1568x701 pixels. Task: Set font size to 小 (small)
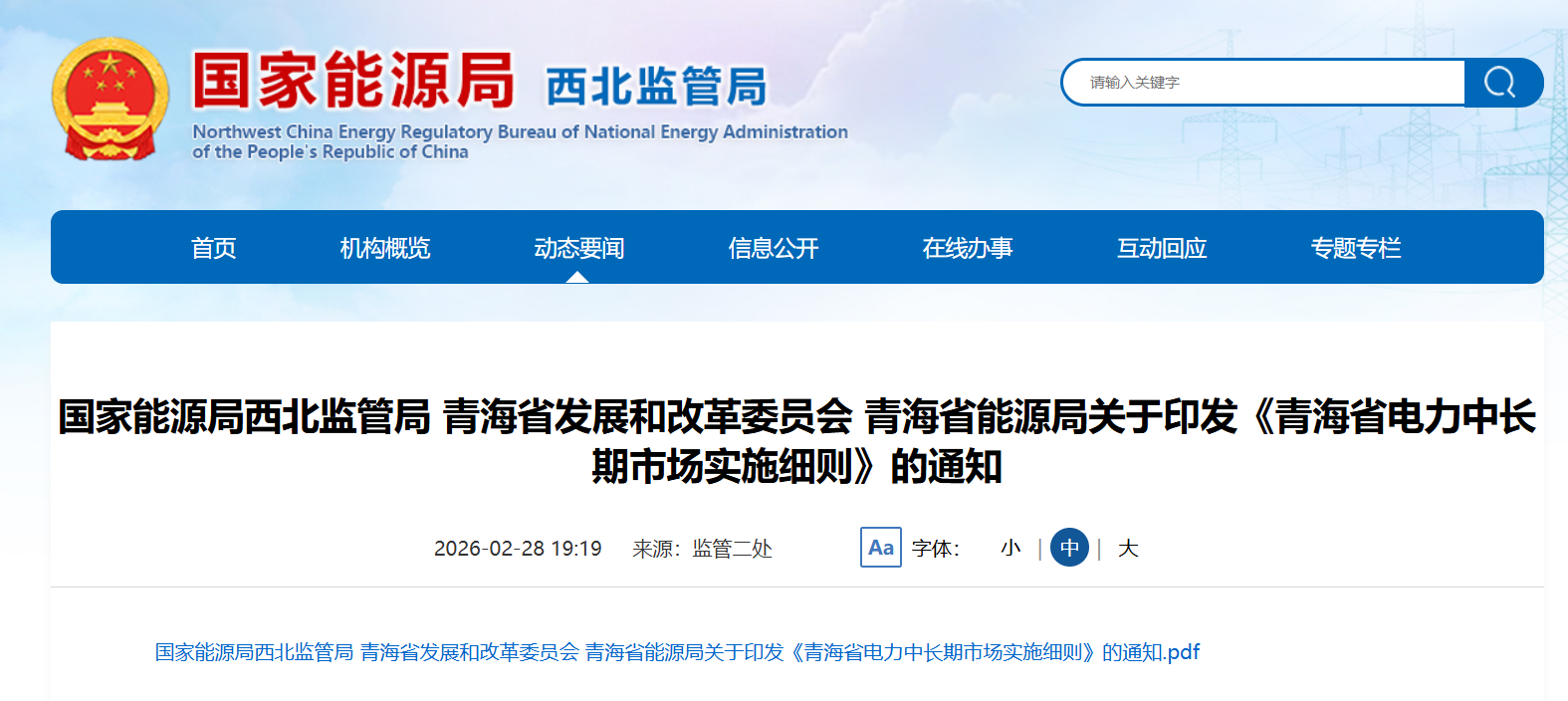point(1010,549)
